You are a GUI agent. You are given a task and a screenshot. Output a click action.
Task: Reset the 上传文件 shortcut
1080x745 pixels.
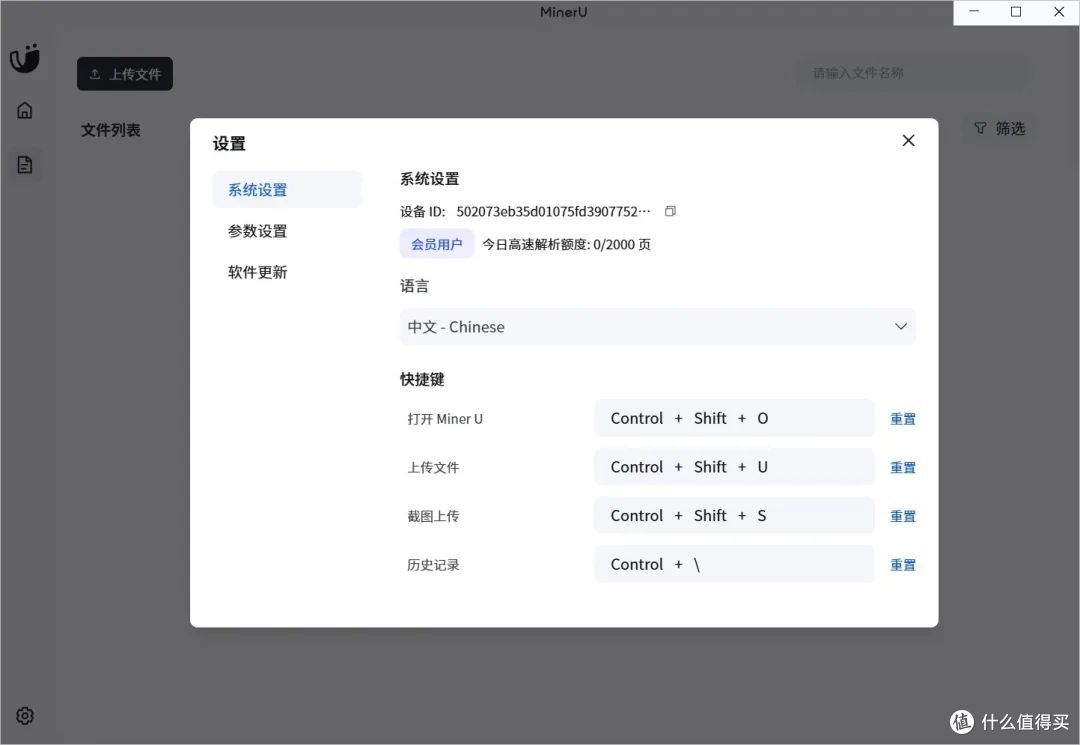903,468
